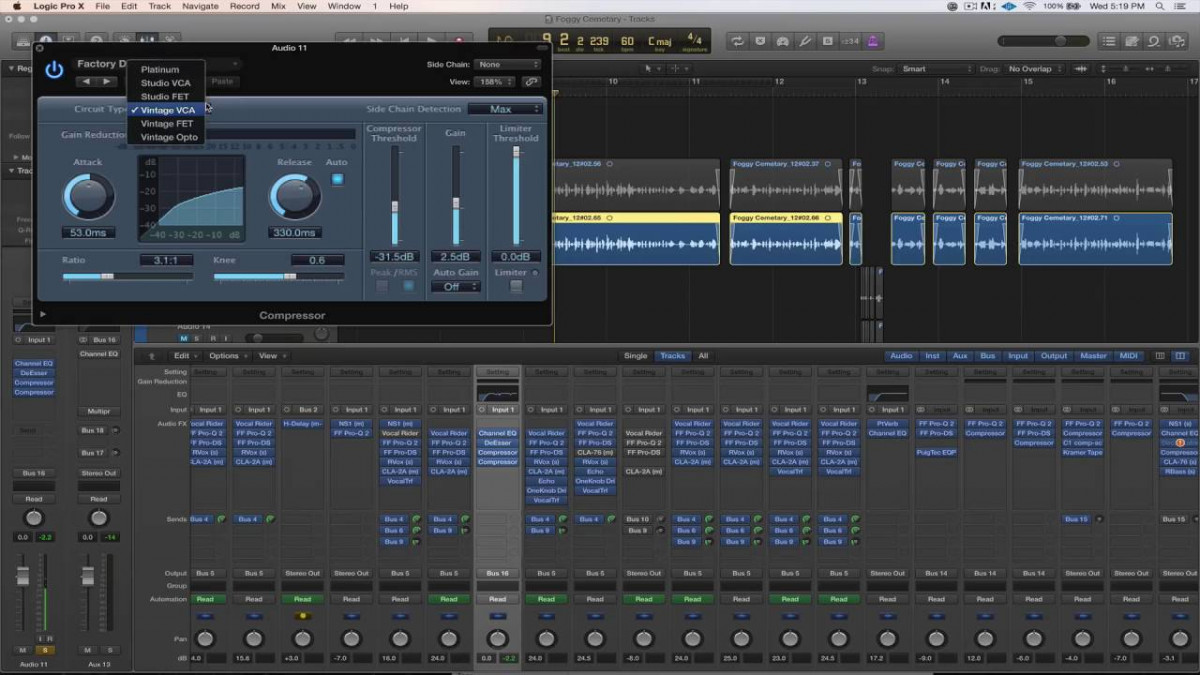Open the Auto Gain Off dropdown
The width and height of the screenshot is (1200, 675).
tap(455, 287)
